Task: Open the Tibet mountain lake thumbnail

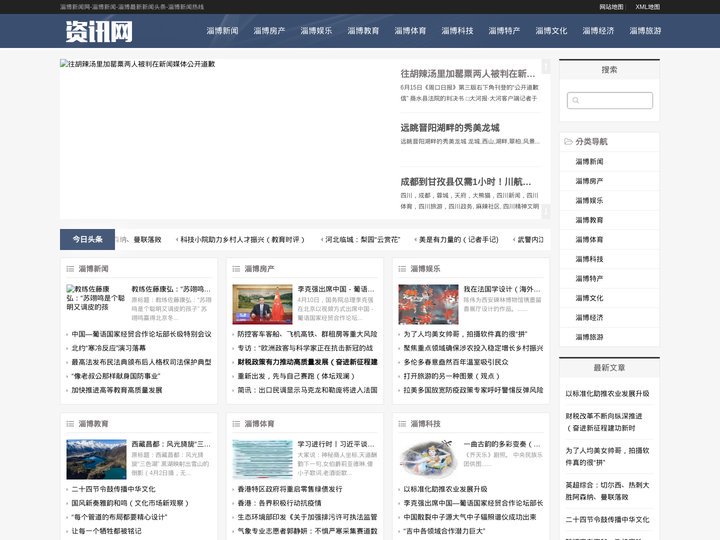Action: (96, 459)
